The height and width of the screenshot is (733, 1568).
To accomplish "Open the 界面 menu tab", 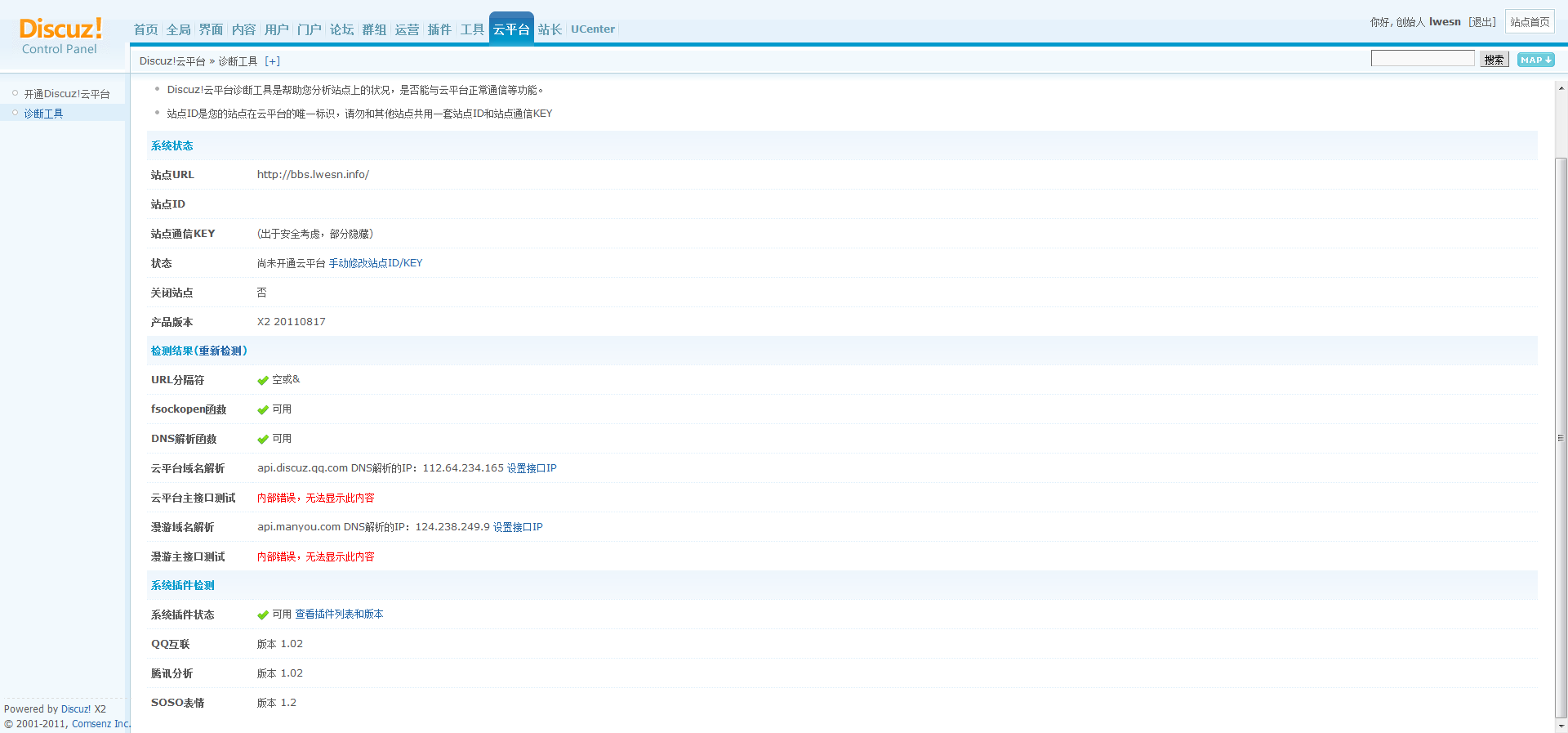I will coord(212,29).
